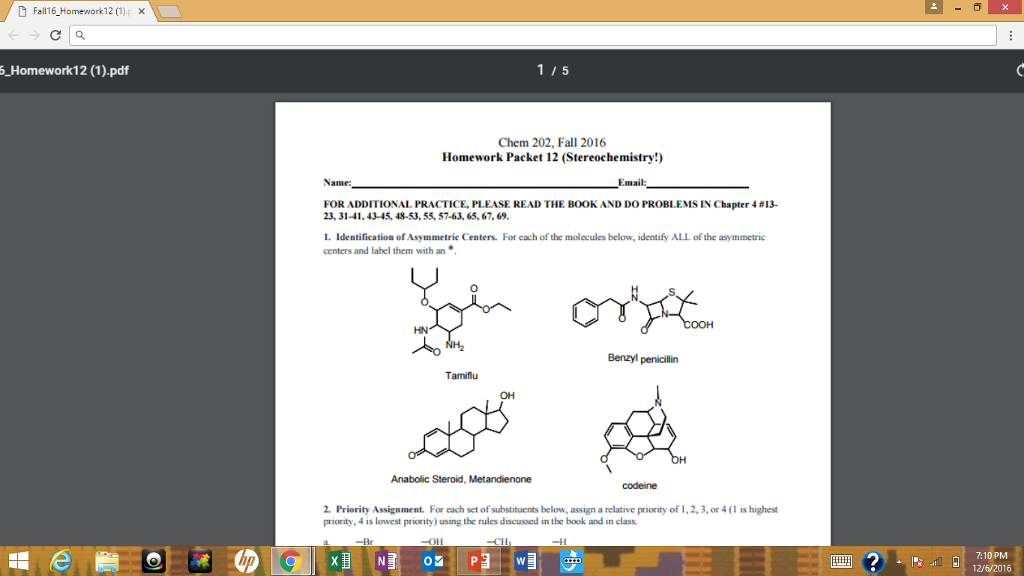This screenshot has width=1024, height=576.
Task: Click the codeine structure drawing
Action: pos(643,428)
